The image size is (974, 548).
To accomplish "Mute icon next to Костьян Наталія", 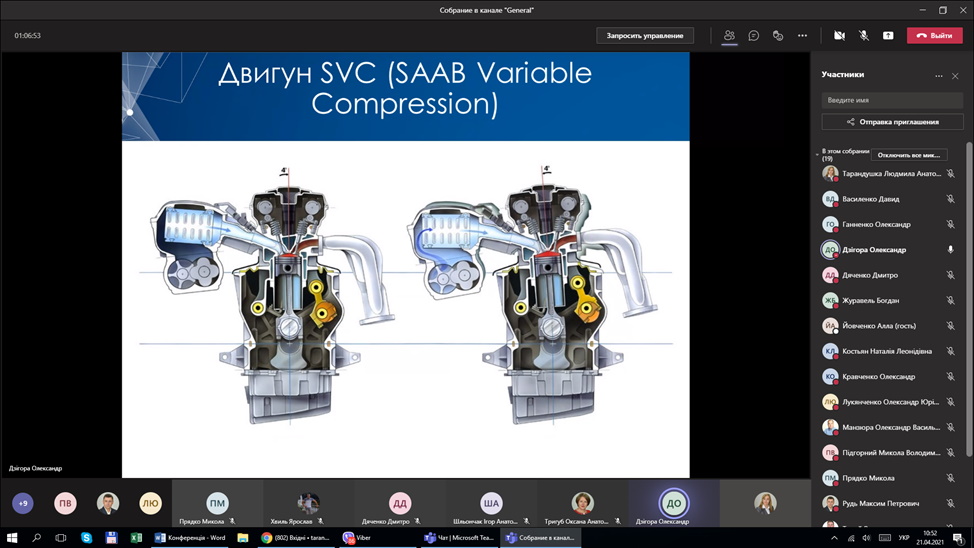I will click(950, 351).
